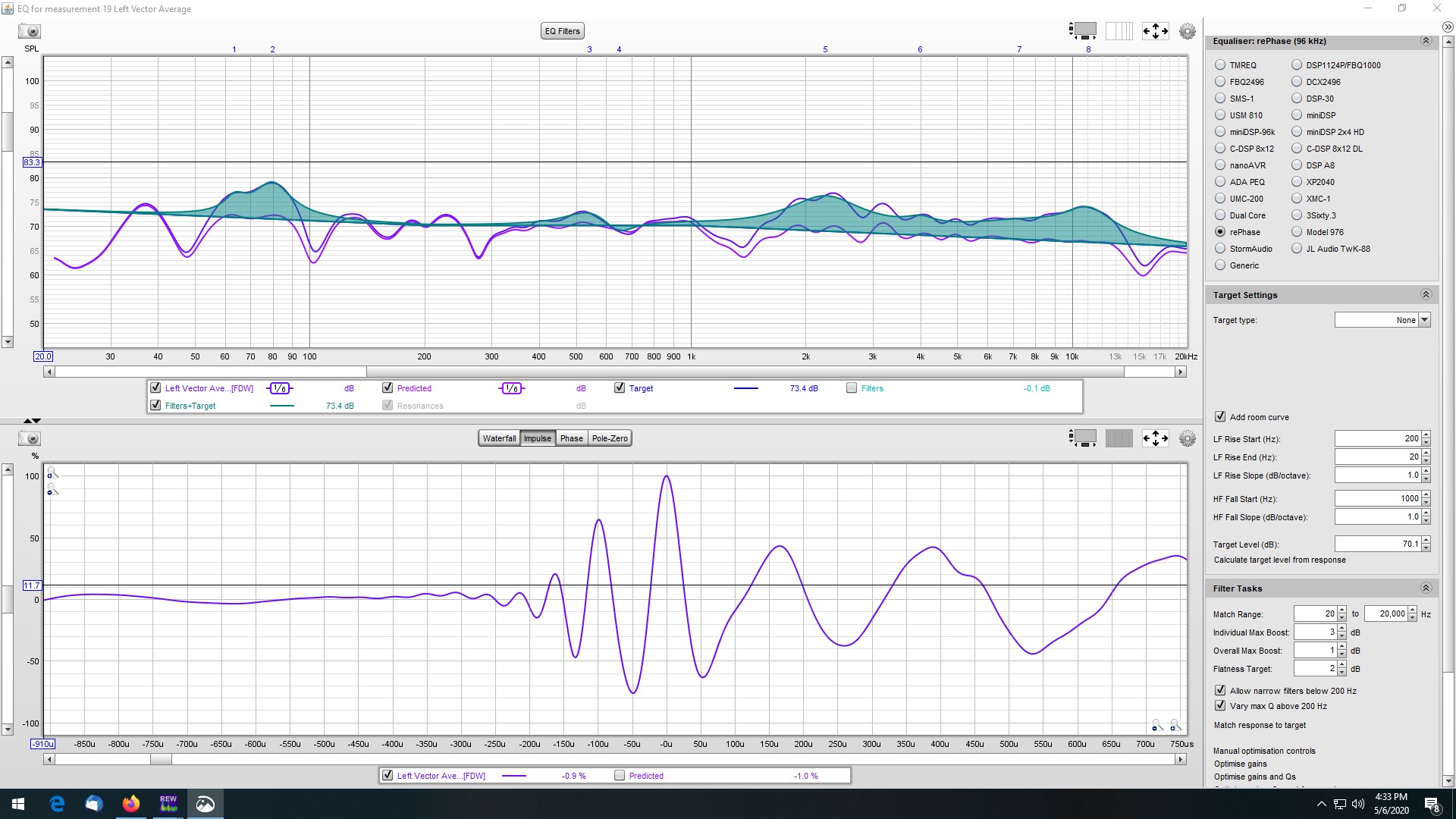The width and height of the screenshot is (1456, 819).
Task: Open impulse graph controls gear icon
Action: coord(1188,438)
